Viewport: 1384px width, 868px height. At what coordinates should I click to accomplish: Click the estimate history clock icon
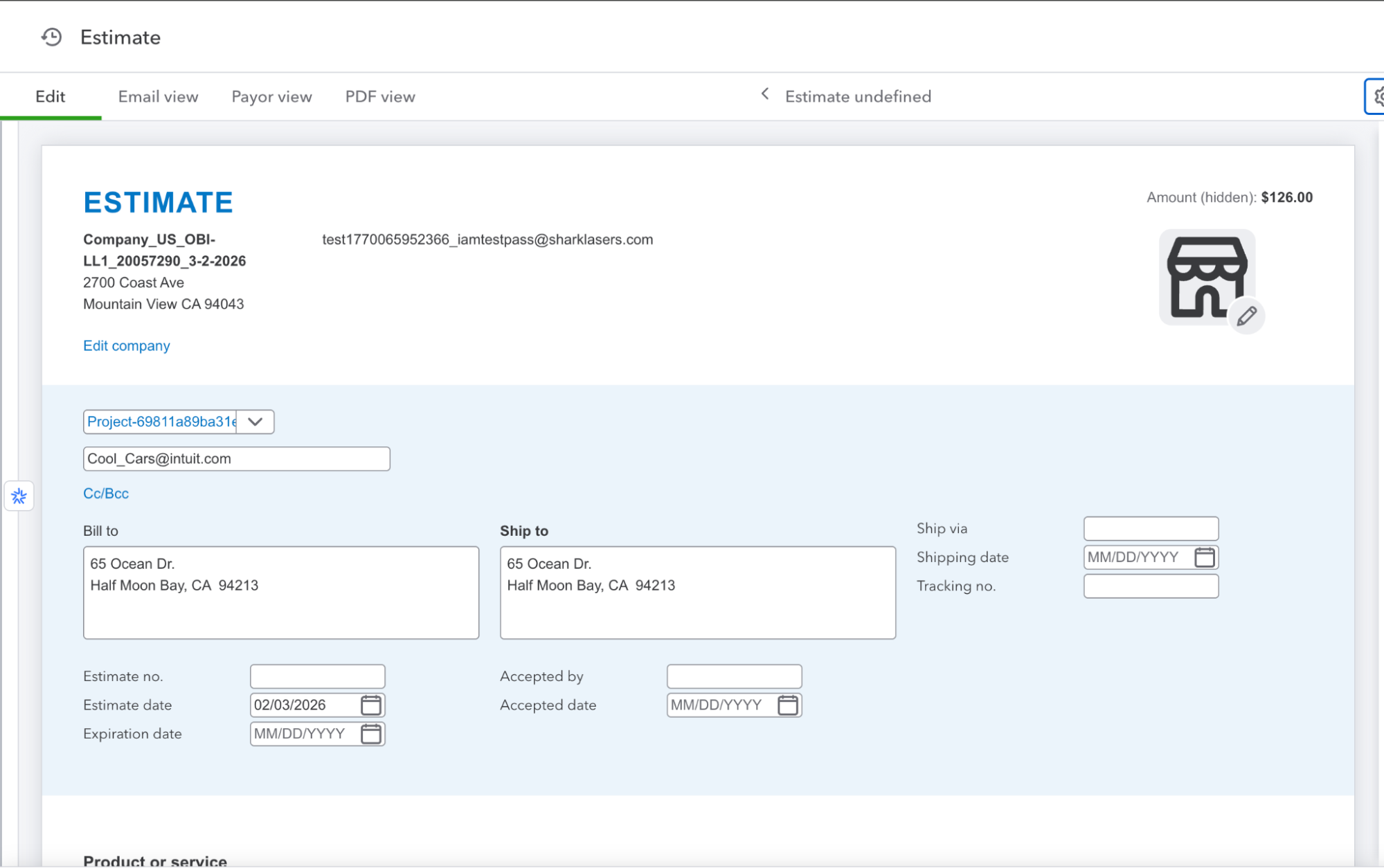point(50,37)
